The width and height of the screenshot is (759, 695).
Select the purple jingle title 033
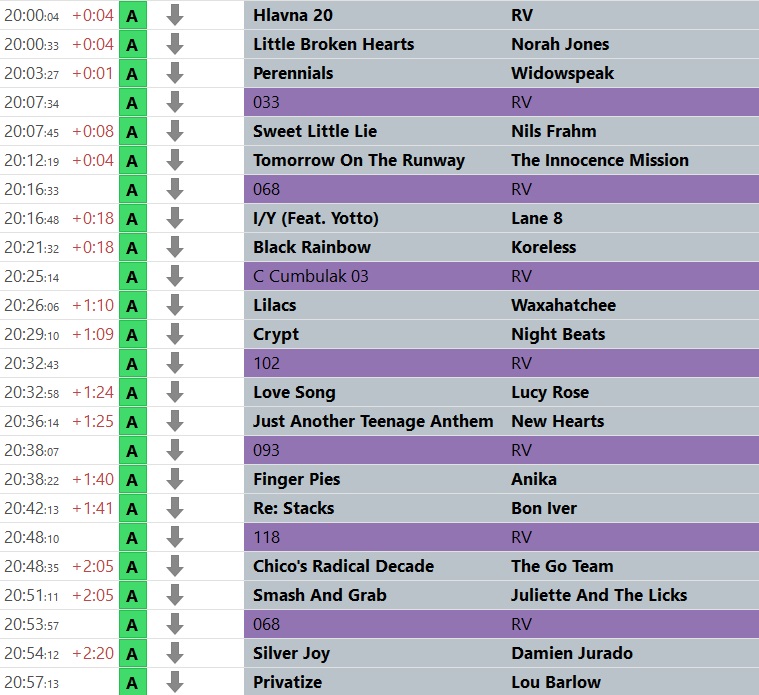coord(266,102)
